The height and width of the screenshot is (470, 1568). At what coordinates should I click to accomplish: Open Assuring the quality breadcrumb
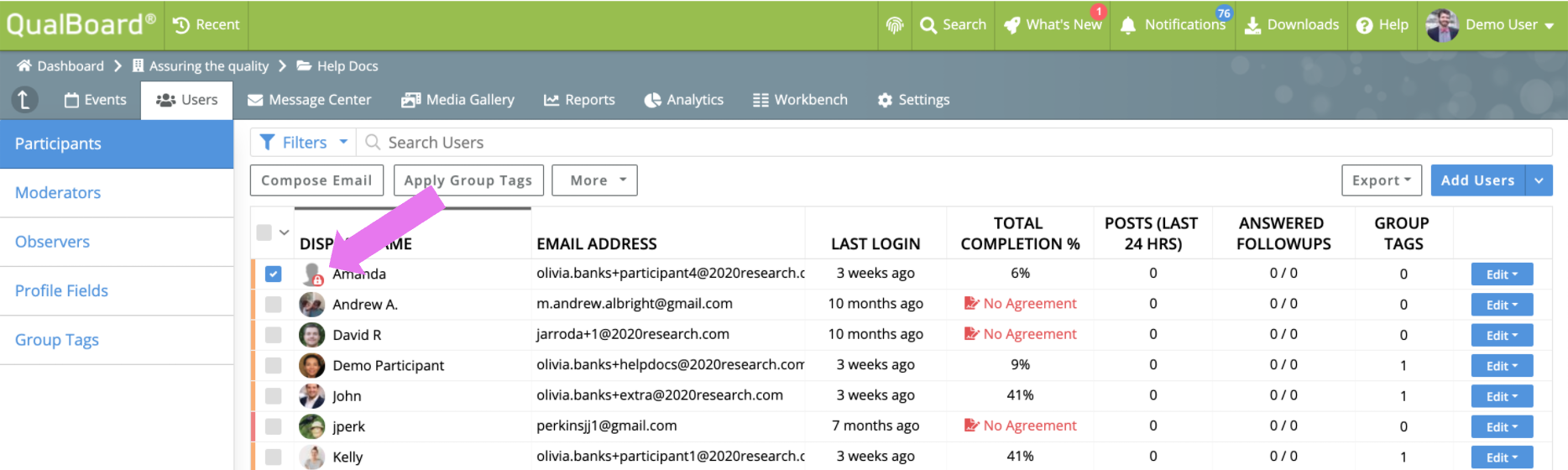201,65
